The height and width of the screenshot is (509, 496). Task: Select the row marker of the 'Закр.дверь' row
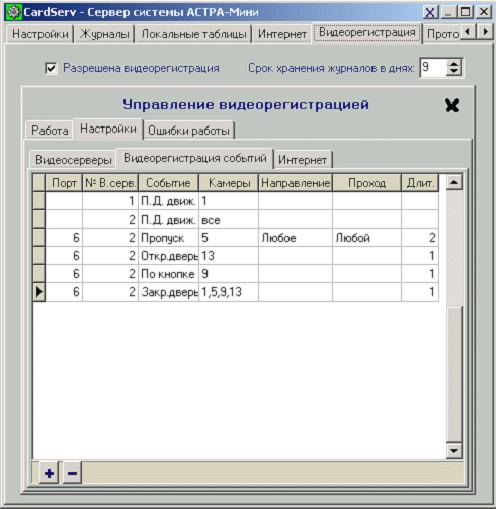[x=39, y=292]
